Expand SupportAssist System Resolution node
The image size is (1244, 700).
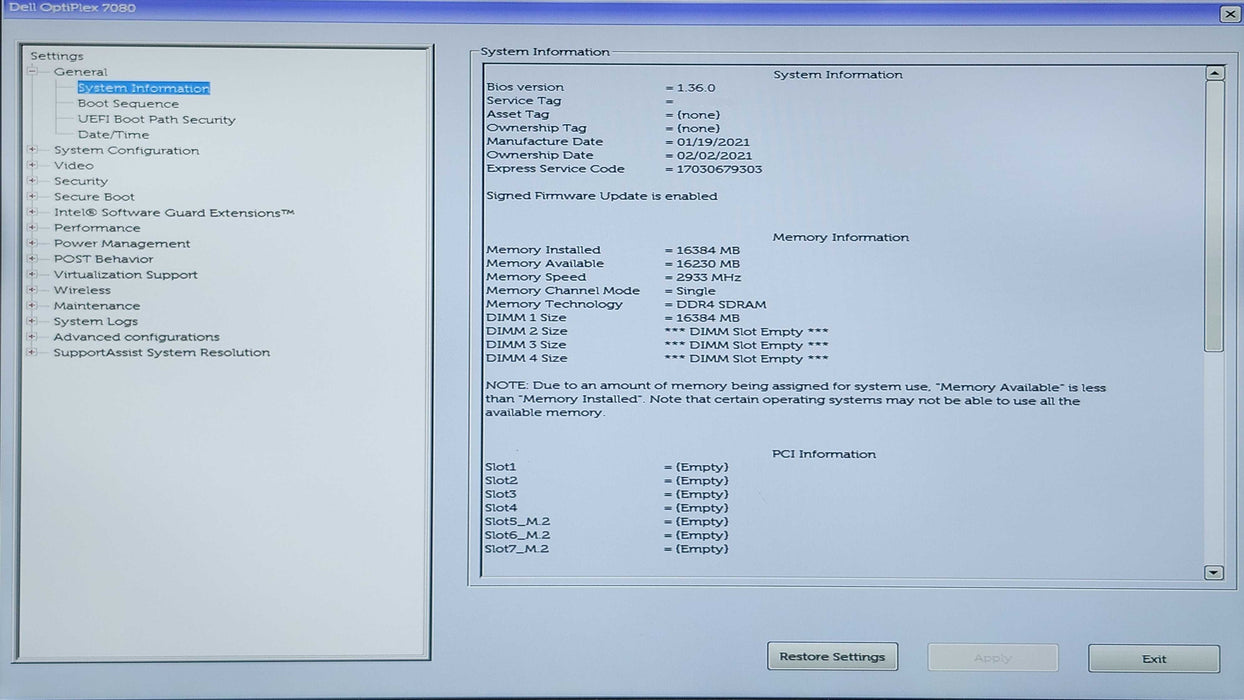(x=33, y=353)
